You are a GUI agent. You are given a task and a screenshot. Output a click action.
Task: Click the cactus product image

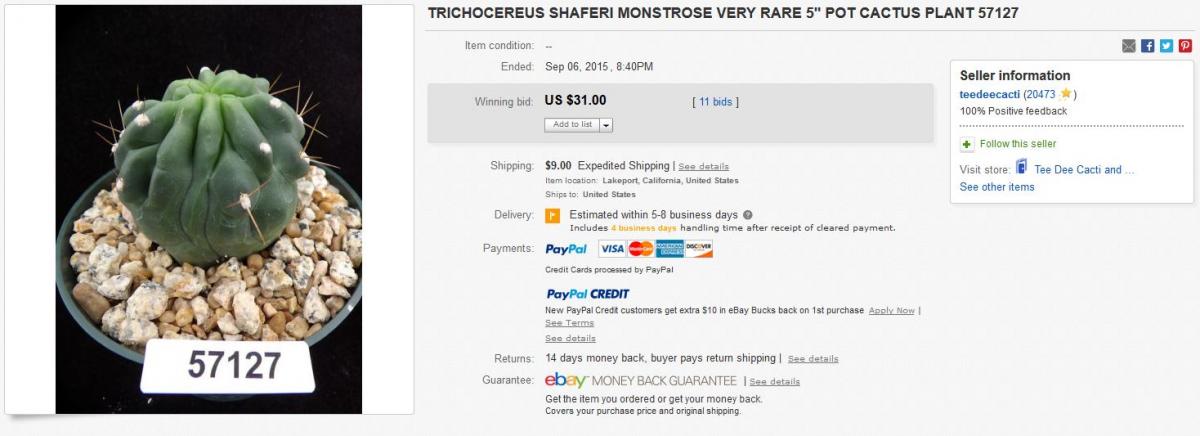coord(208,208)
